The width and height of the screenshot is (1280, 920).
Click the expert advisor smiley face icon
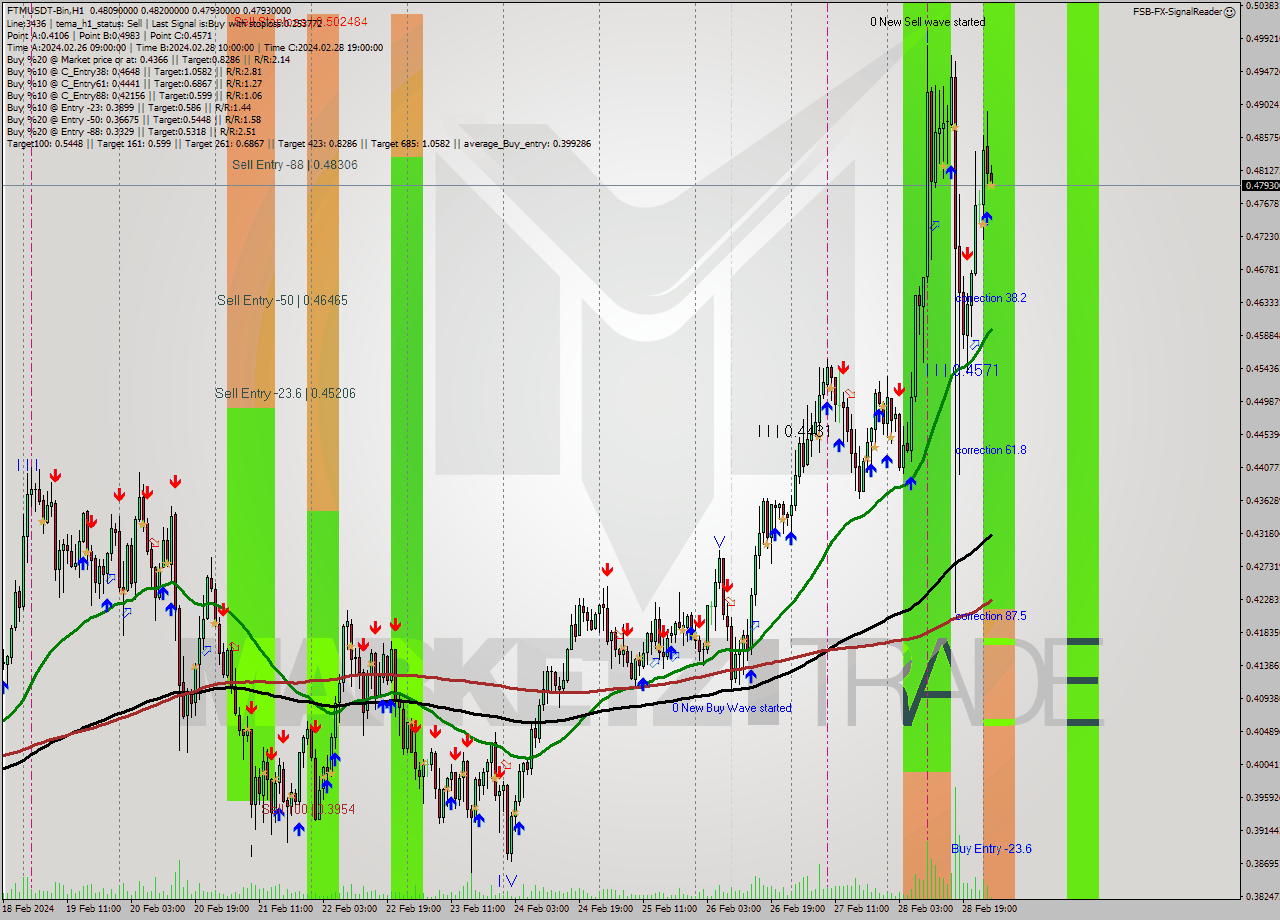pos(1230,12)
